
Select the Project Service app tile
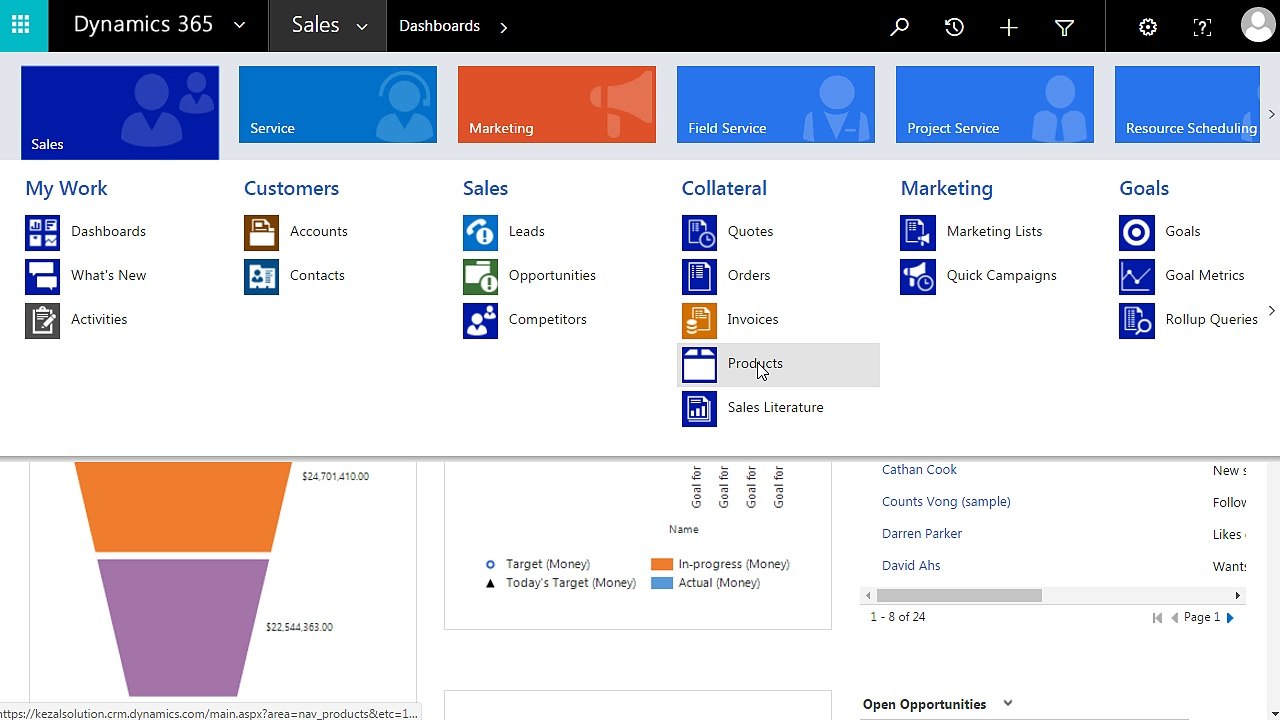[x=995, y=104]
